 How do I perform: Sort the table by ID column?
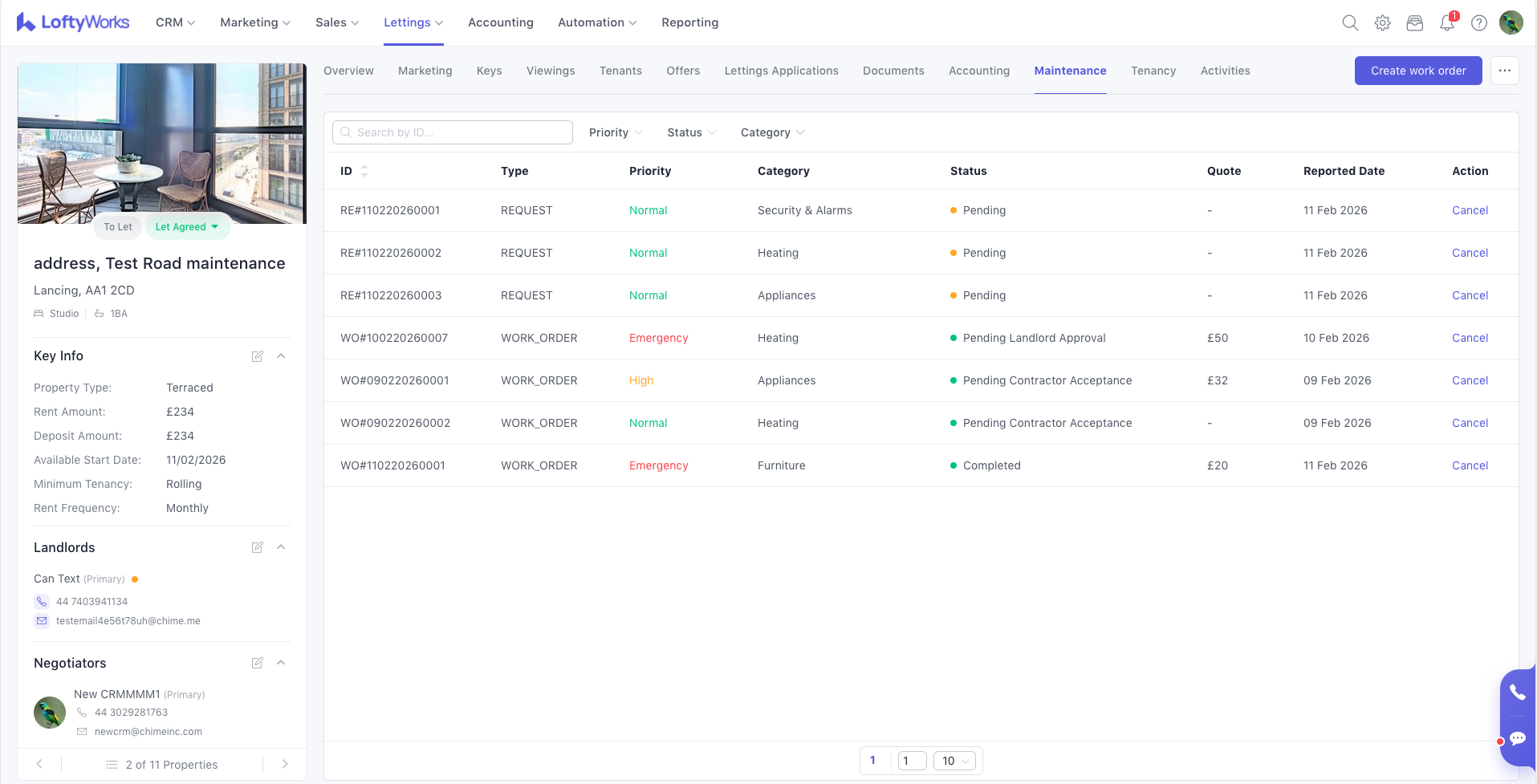pyautogui.click(x=364, y=171)
